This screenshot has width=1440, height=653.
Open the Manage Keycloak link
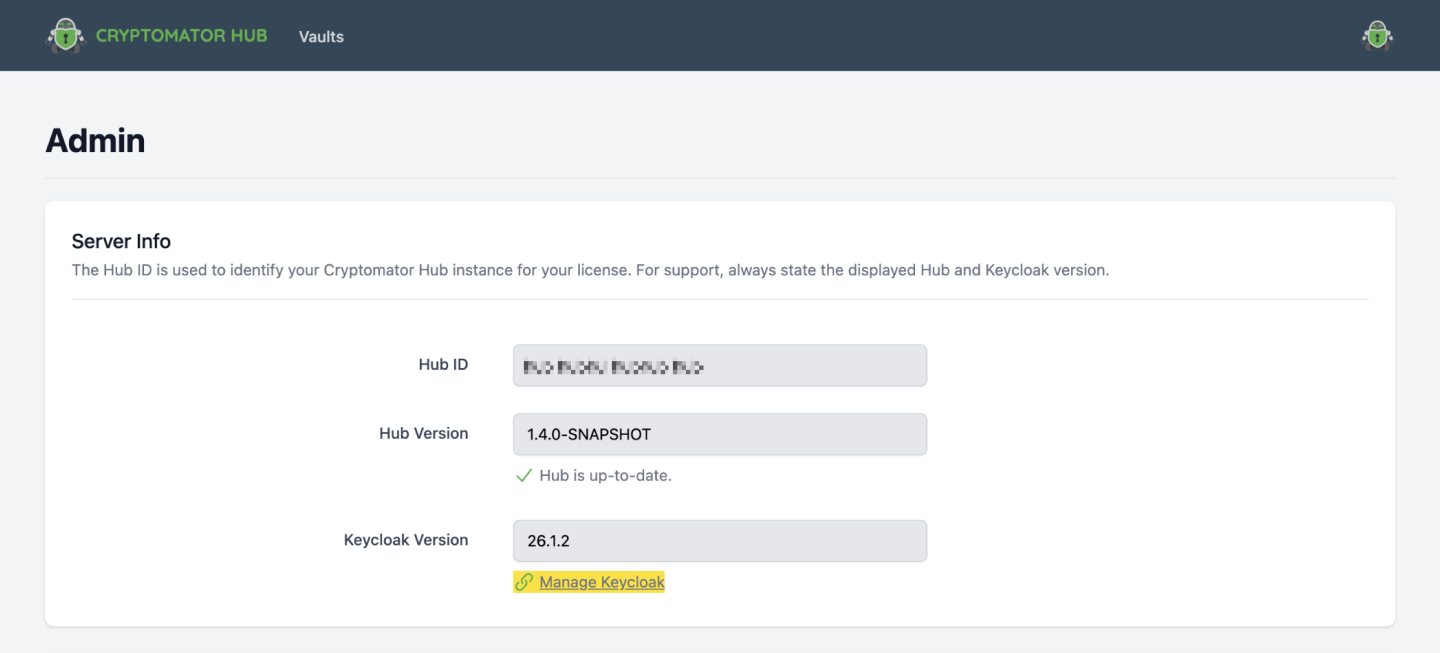tap(602, 582)
